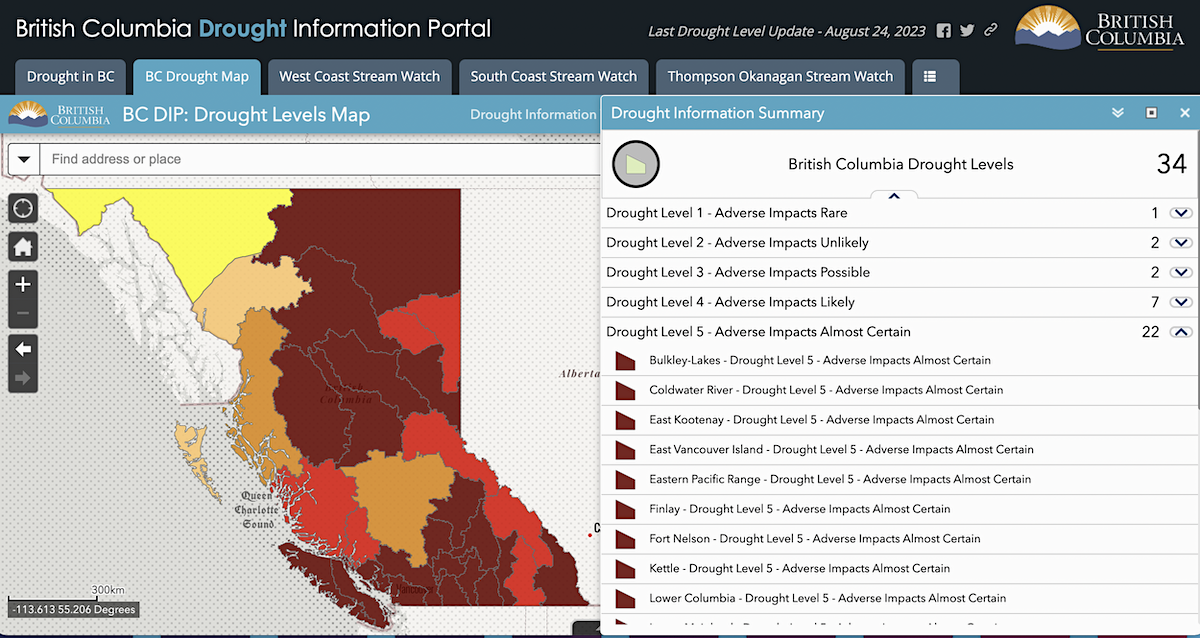Expand Drought Level 1 - Adverse Impacts Rare
The height and width of the screenshot is (638, 1200).
click(x=1181, y=213)
